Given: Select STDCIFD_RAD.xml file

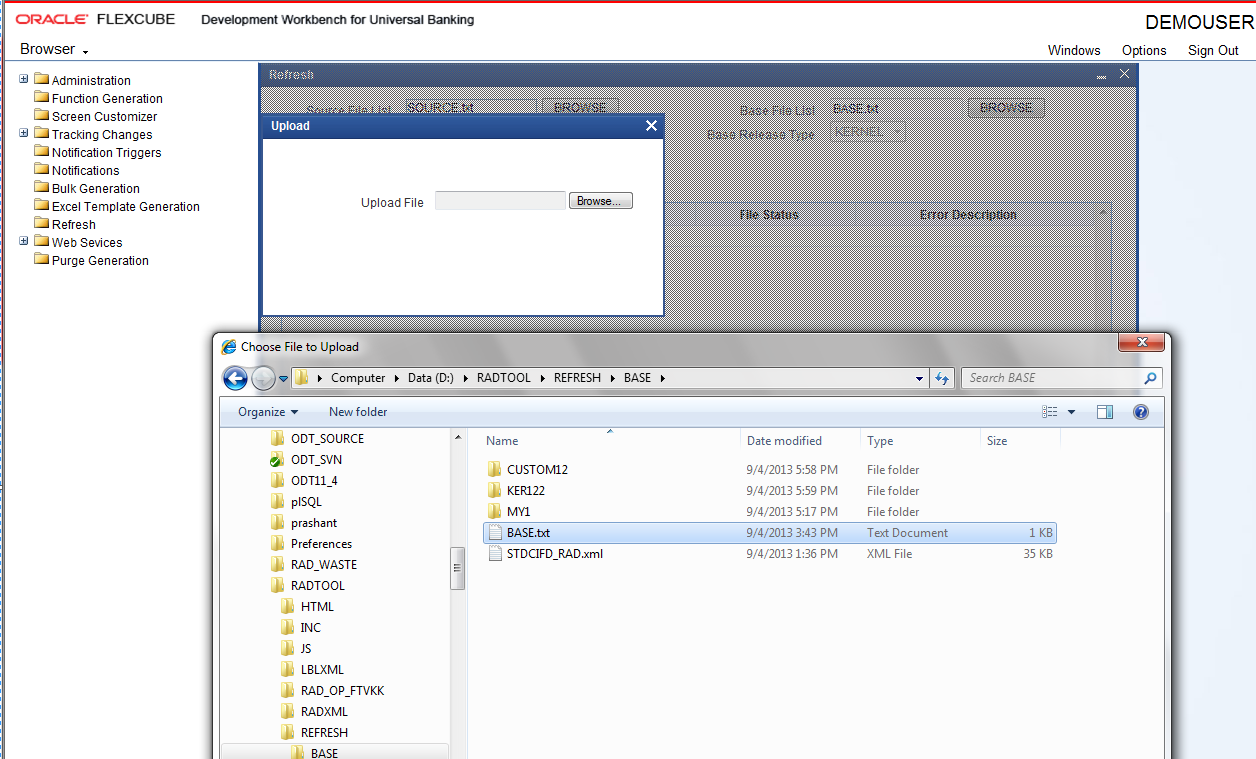Looking at the screenshot, I should pos(554,553).
